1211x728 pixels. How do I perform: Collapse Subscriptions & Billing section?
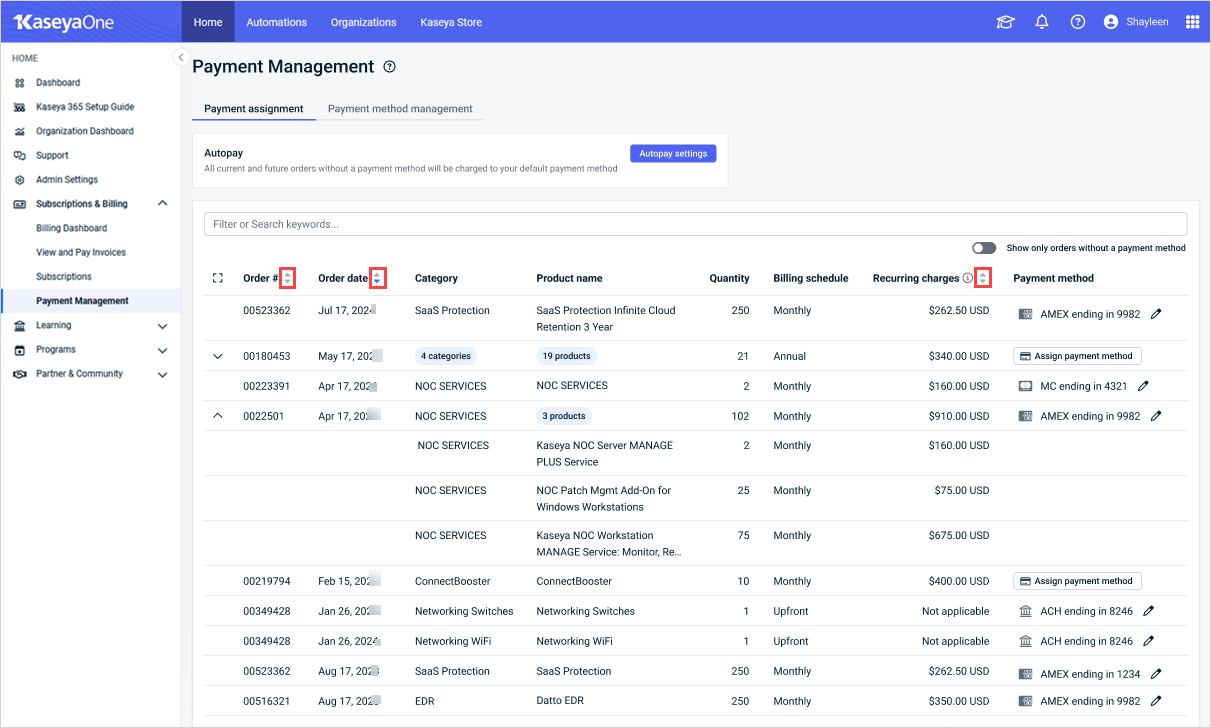162,204
